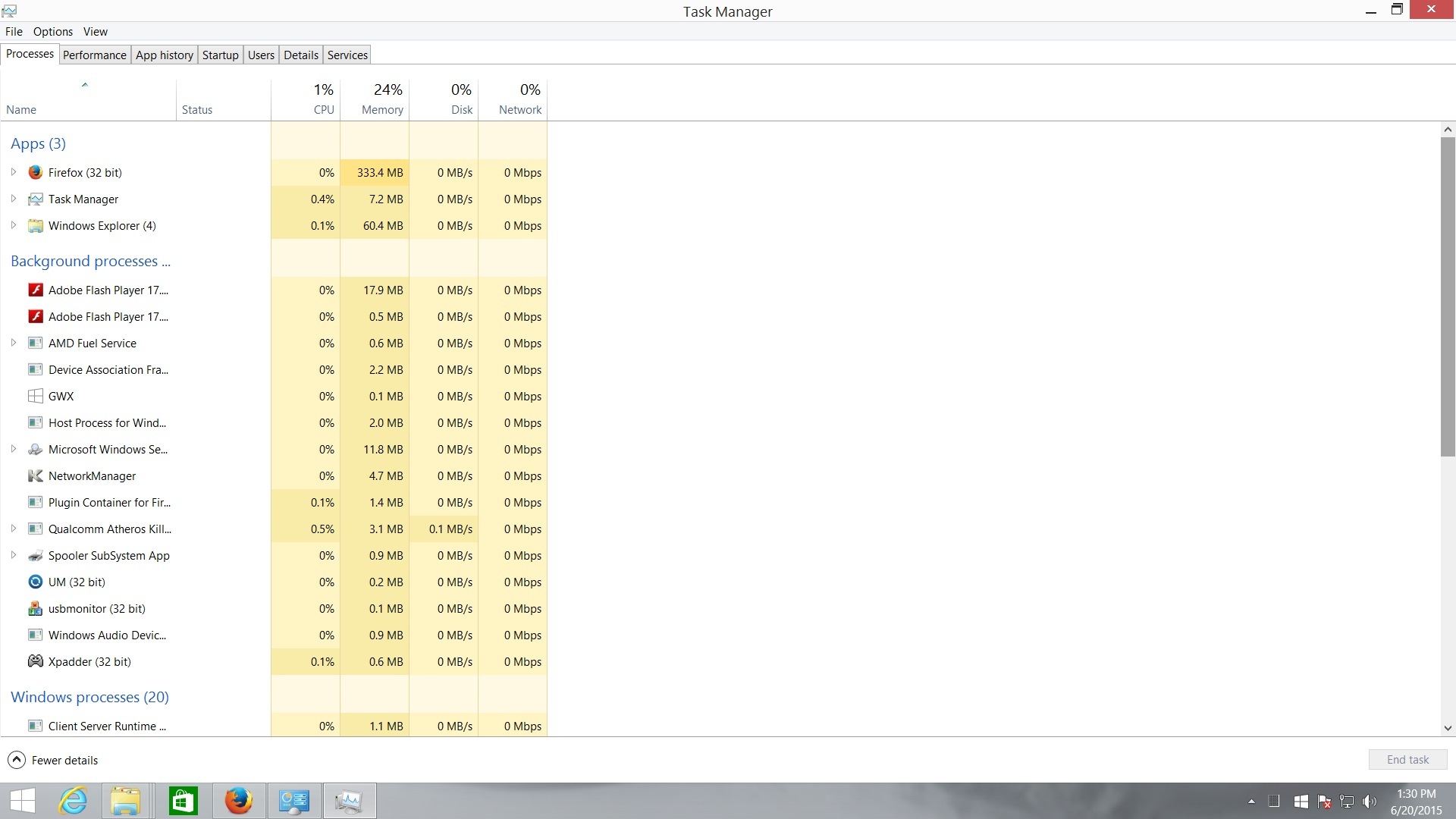Open the Options menu
Viewport: 1456px width, 819px height.
53,31
